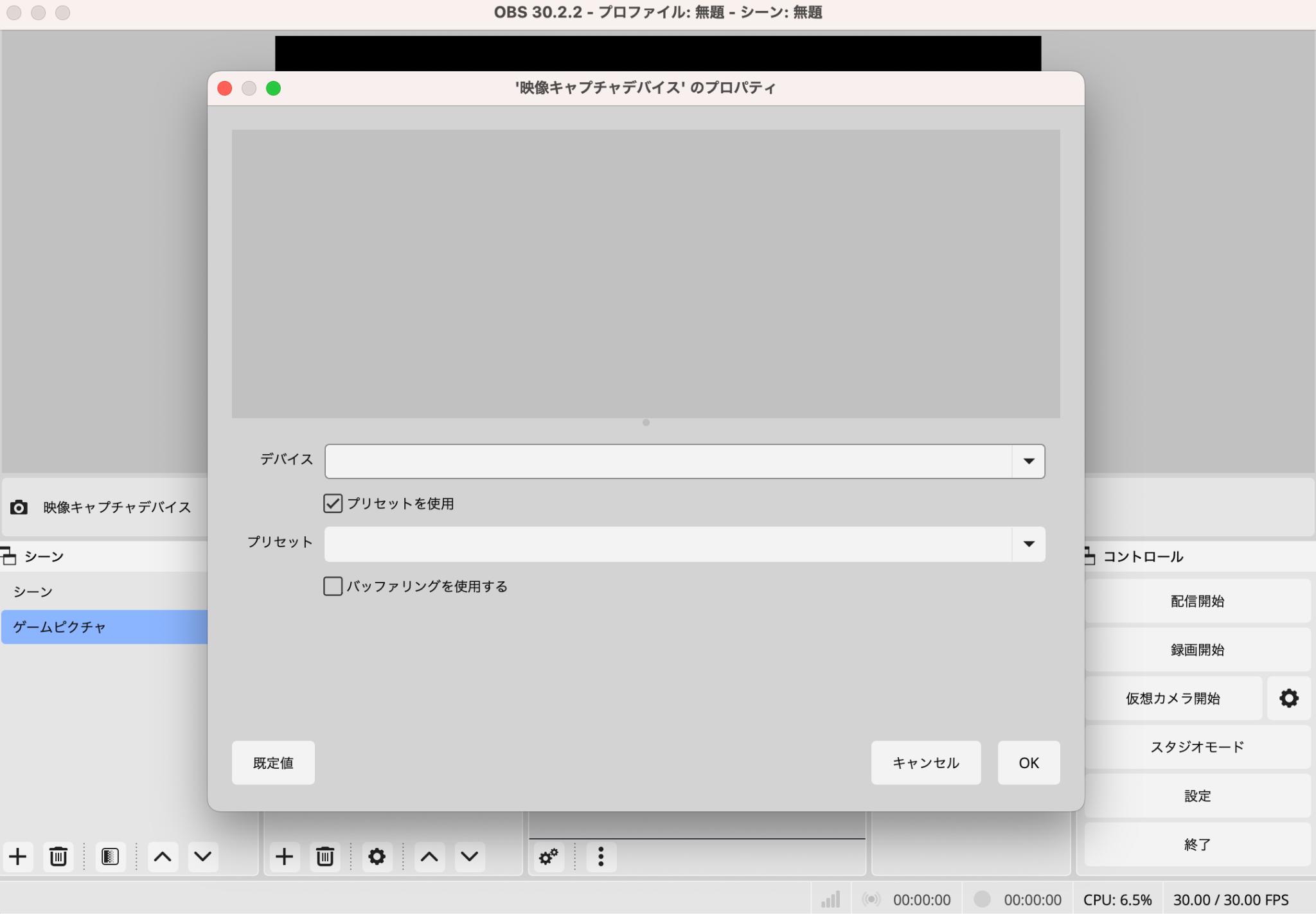
Task: Remove selected source with trash icon
Action: [x=325, y=856]
